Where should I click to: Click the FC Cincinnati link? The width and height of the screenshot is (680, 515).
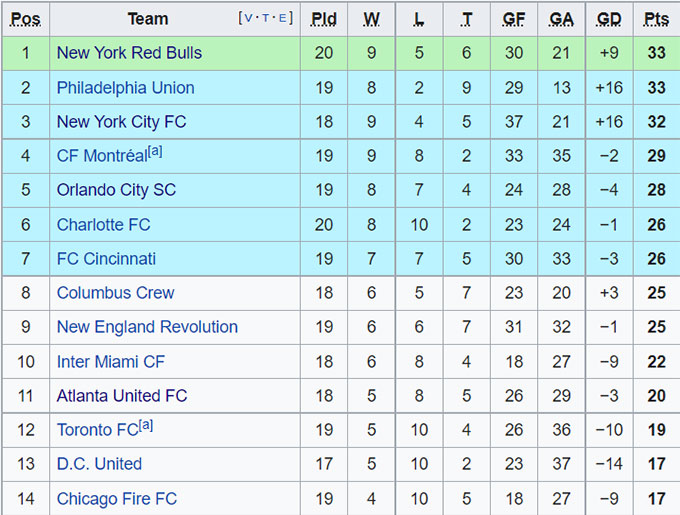coord(106,259)
